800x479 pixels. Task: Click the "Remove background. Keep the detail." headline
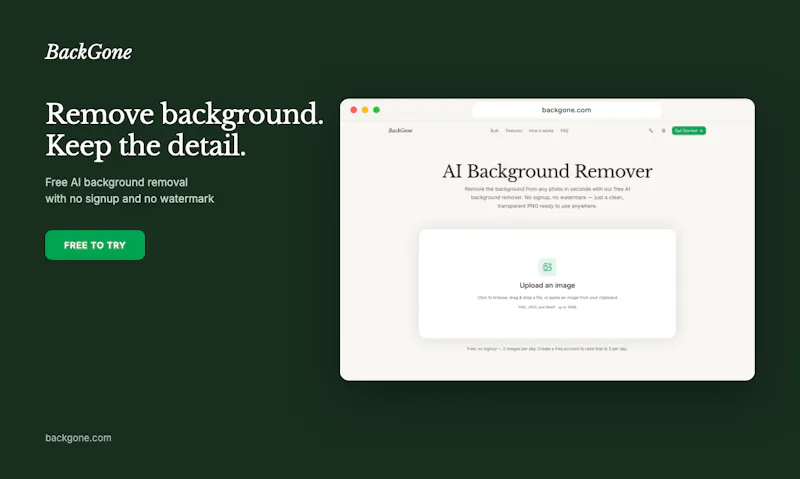point(184,130)
